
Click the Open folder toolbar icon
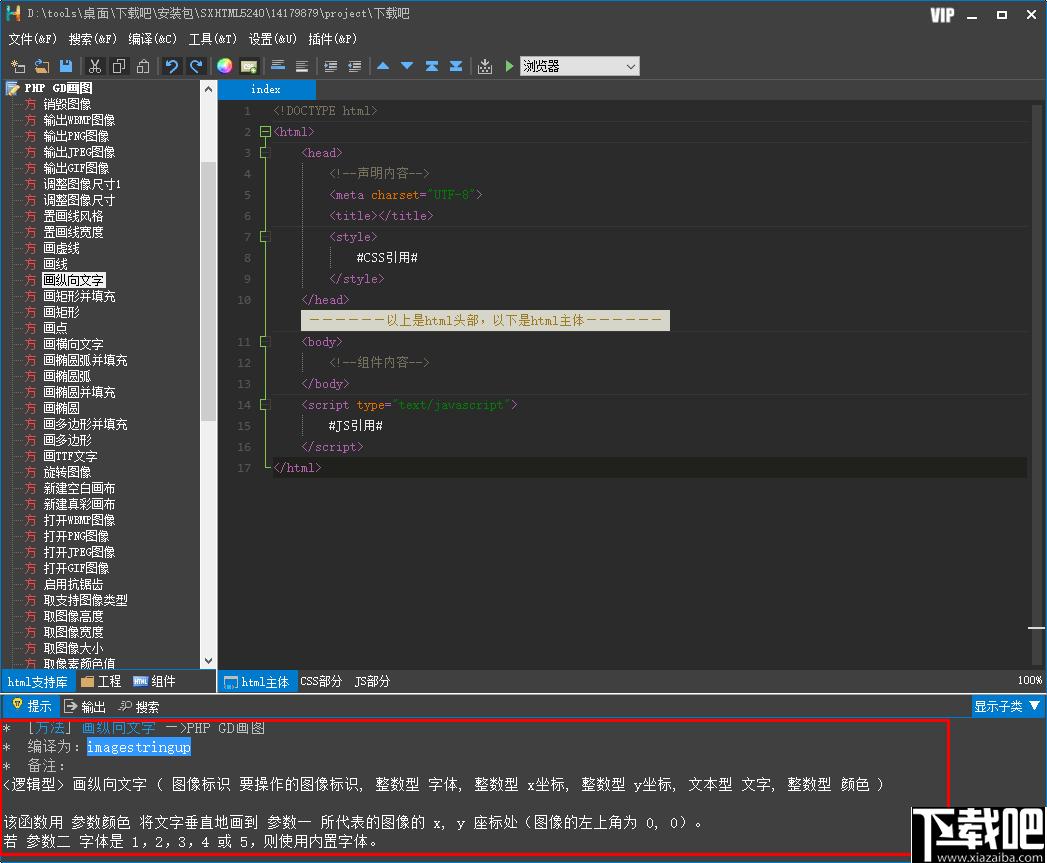pyautogui.click(x=42, y=66)
